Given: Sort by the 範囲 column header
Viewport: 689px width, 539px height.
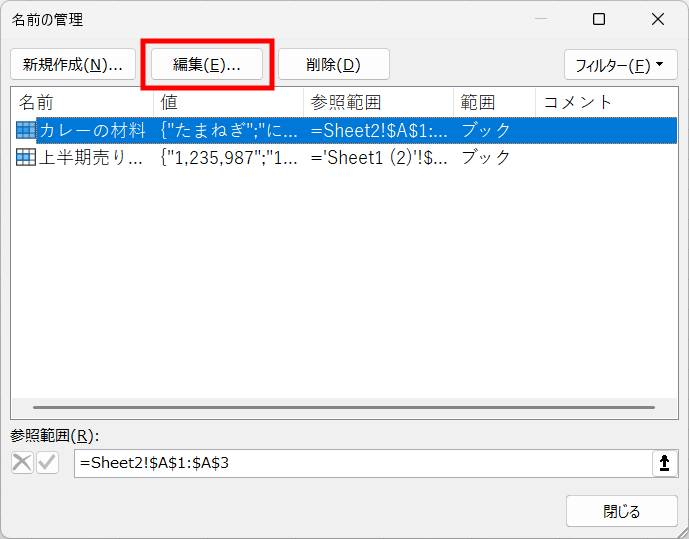Looking at the screenshot, I should tap(494, 102).
